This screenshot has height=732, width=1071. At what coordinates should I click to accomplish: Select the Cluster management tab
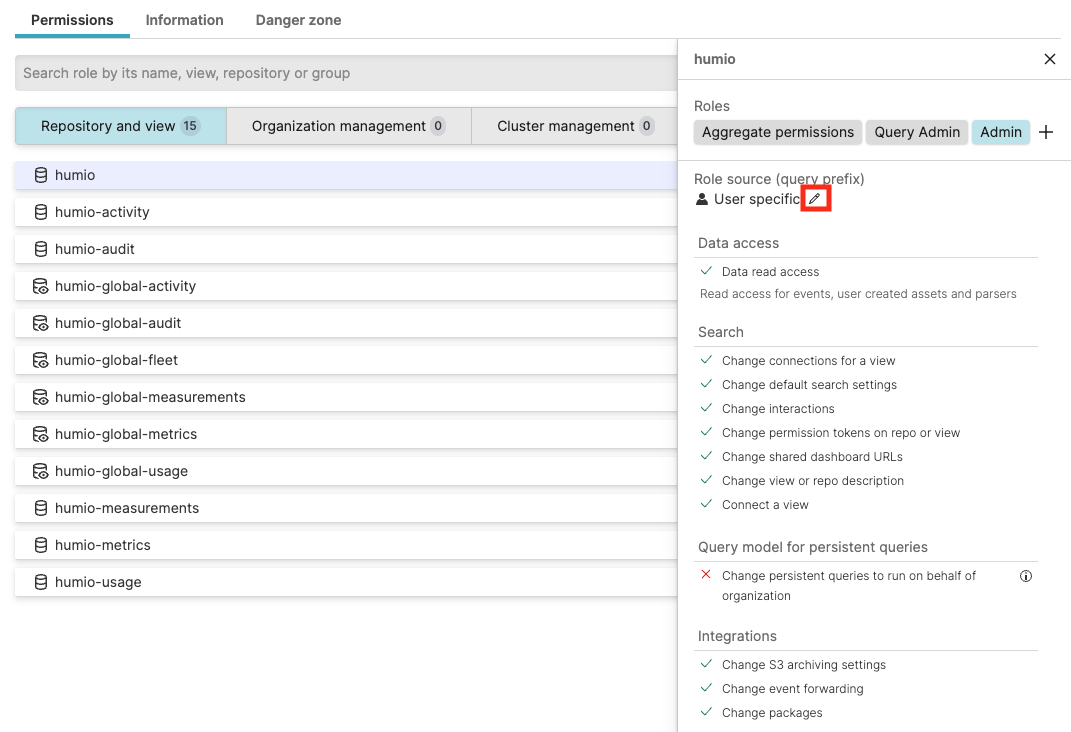(575, 125)
